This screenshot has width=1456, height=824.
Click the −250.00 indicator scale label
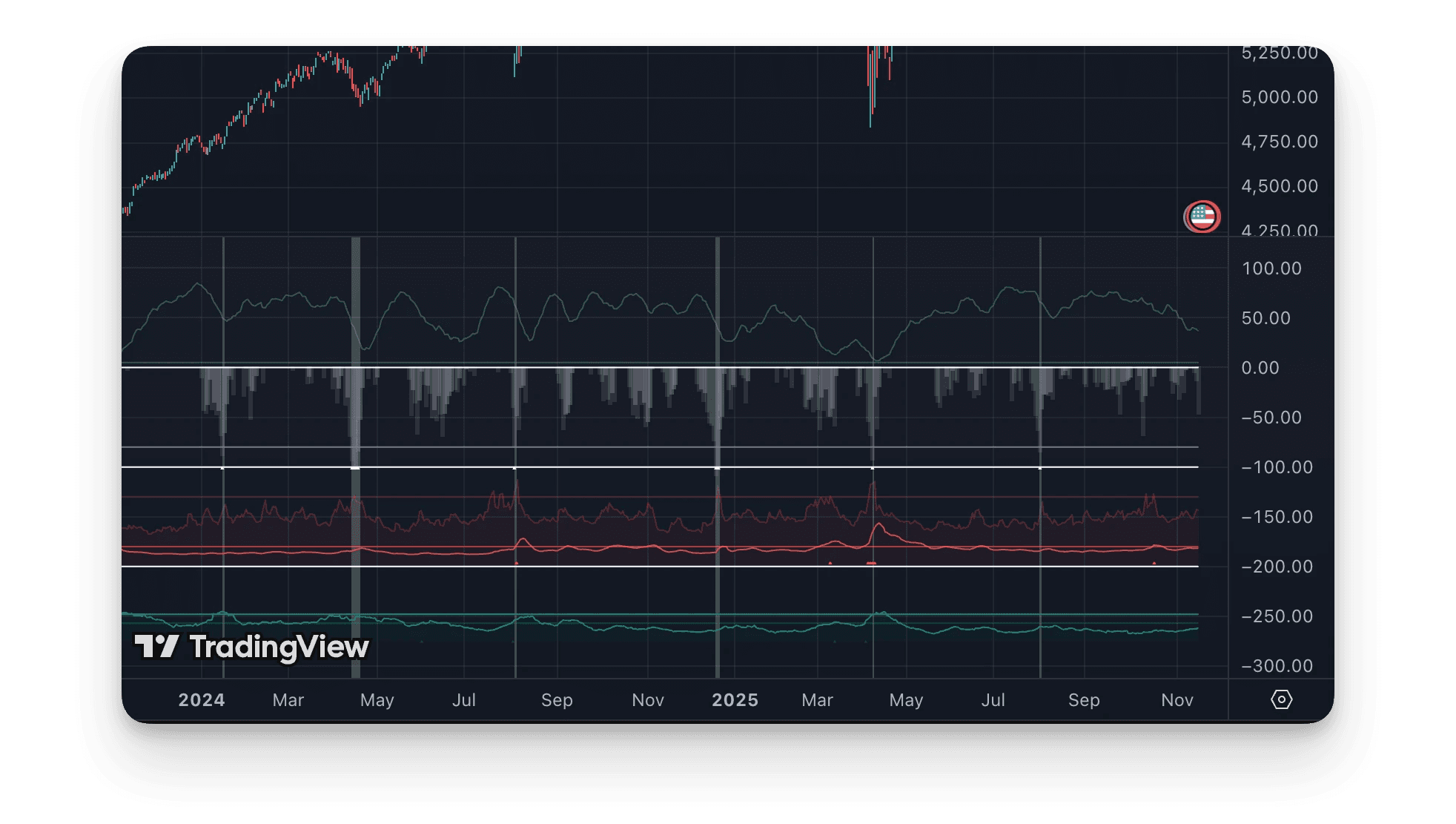pos(1277,616)
